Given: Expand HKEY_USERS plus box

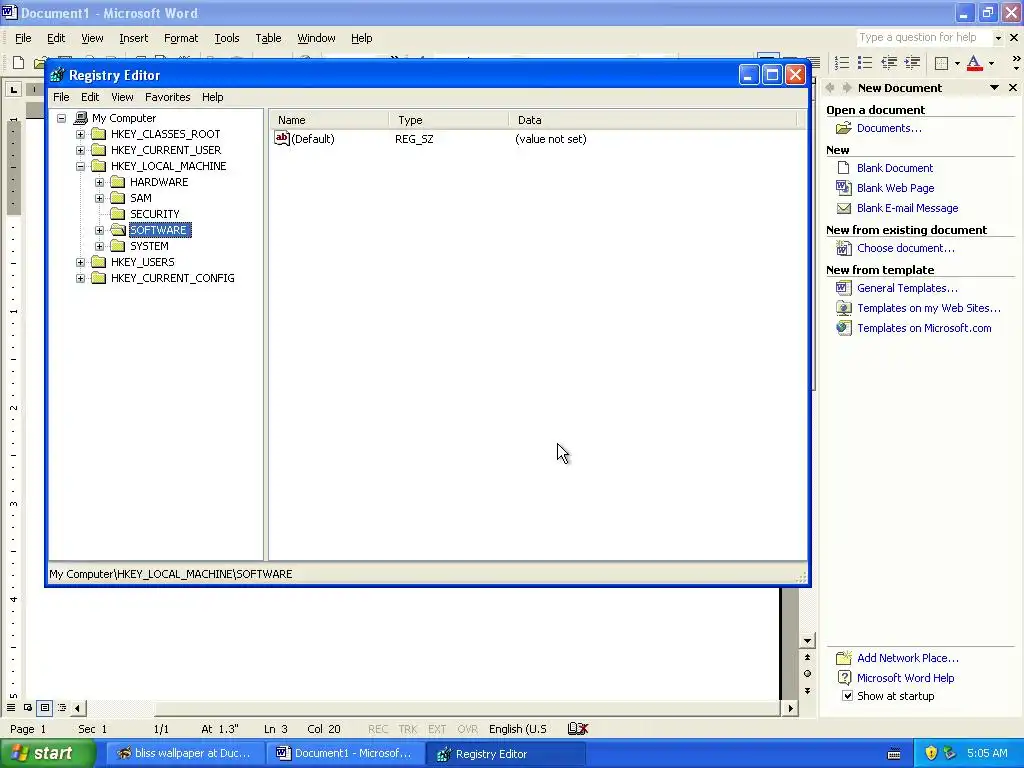Looking at the screenshot, I should (x=80, y=263).
